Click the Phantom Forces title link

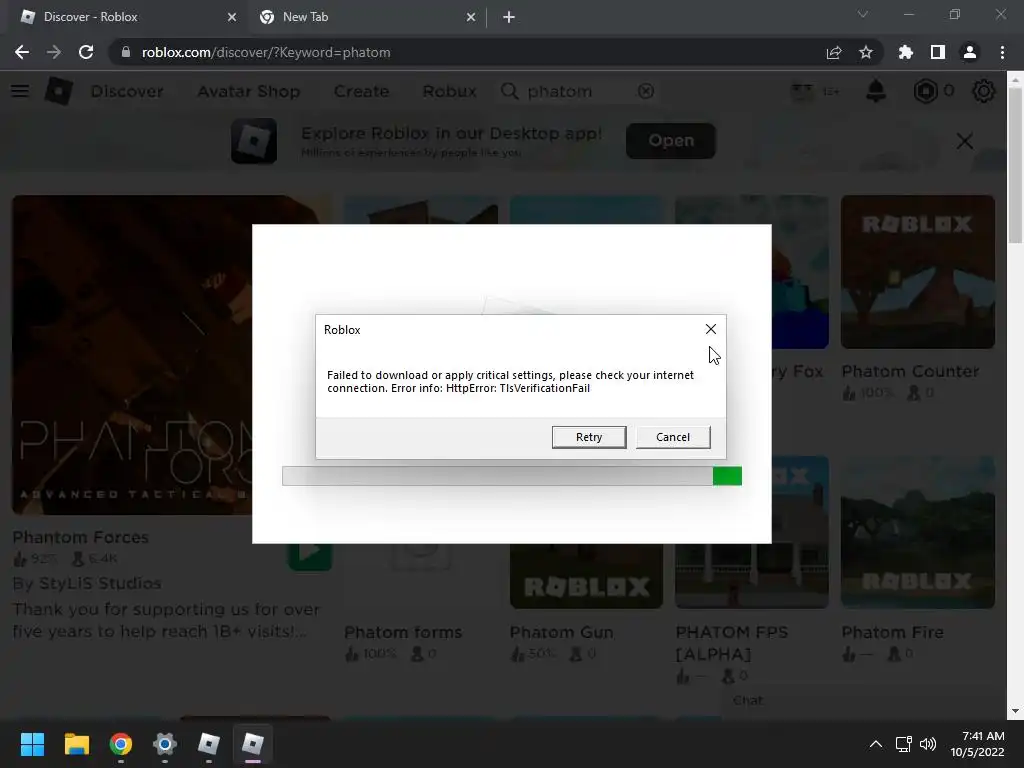80,537
